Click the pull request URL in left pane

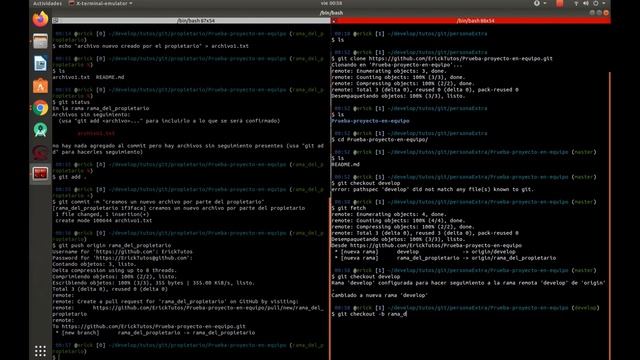click(208, 308)
